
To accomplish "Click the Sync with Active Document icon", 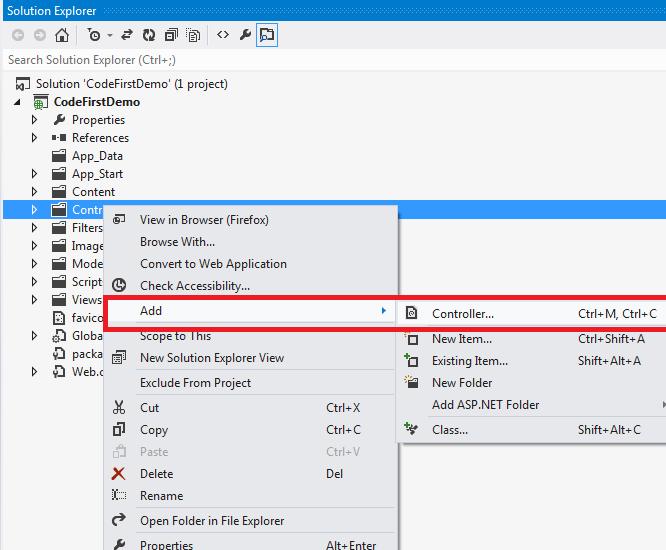I will click(x=127, y=35).
